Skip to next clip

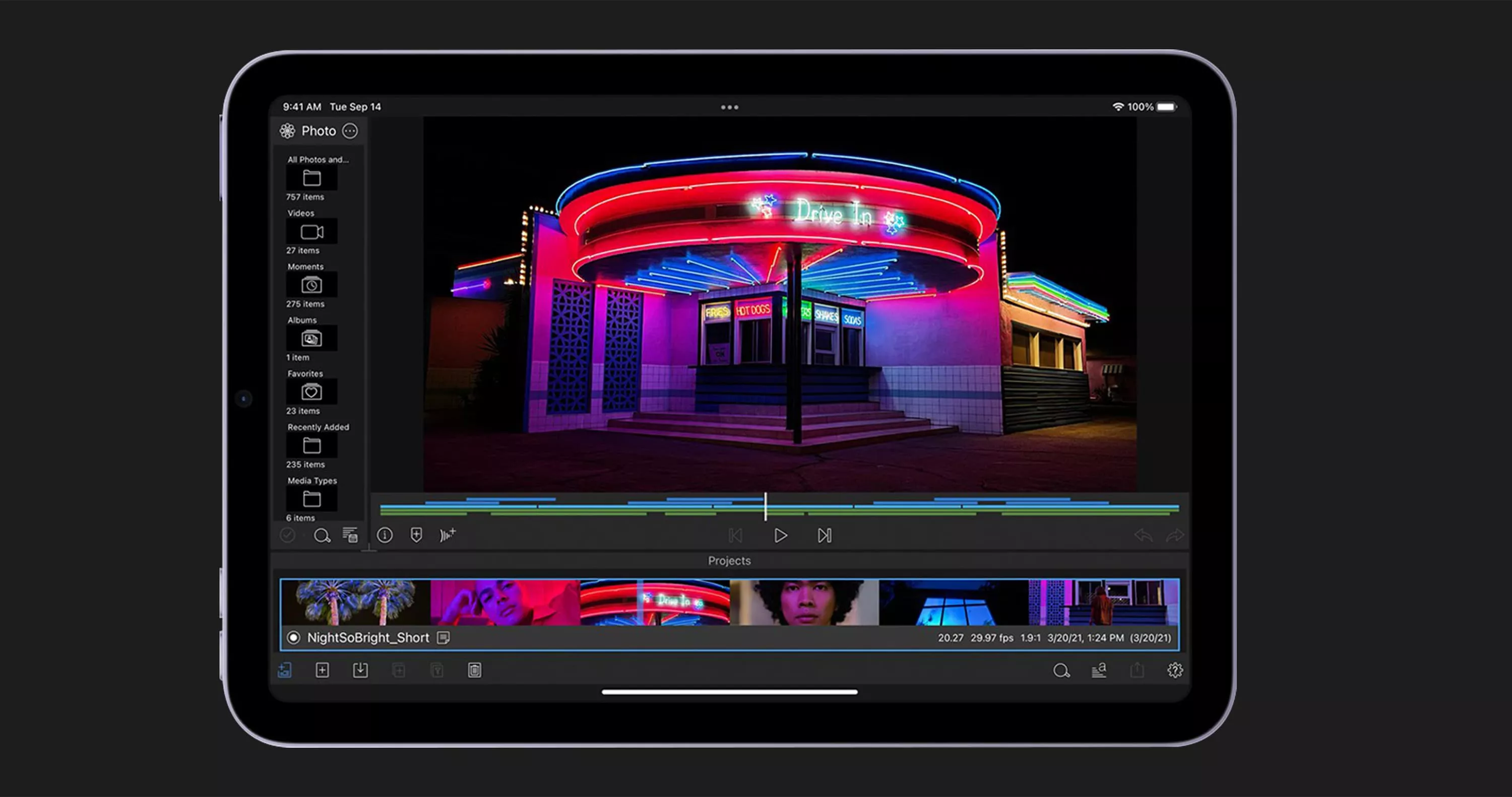(x=824, y=535)
